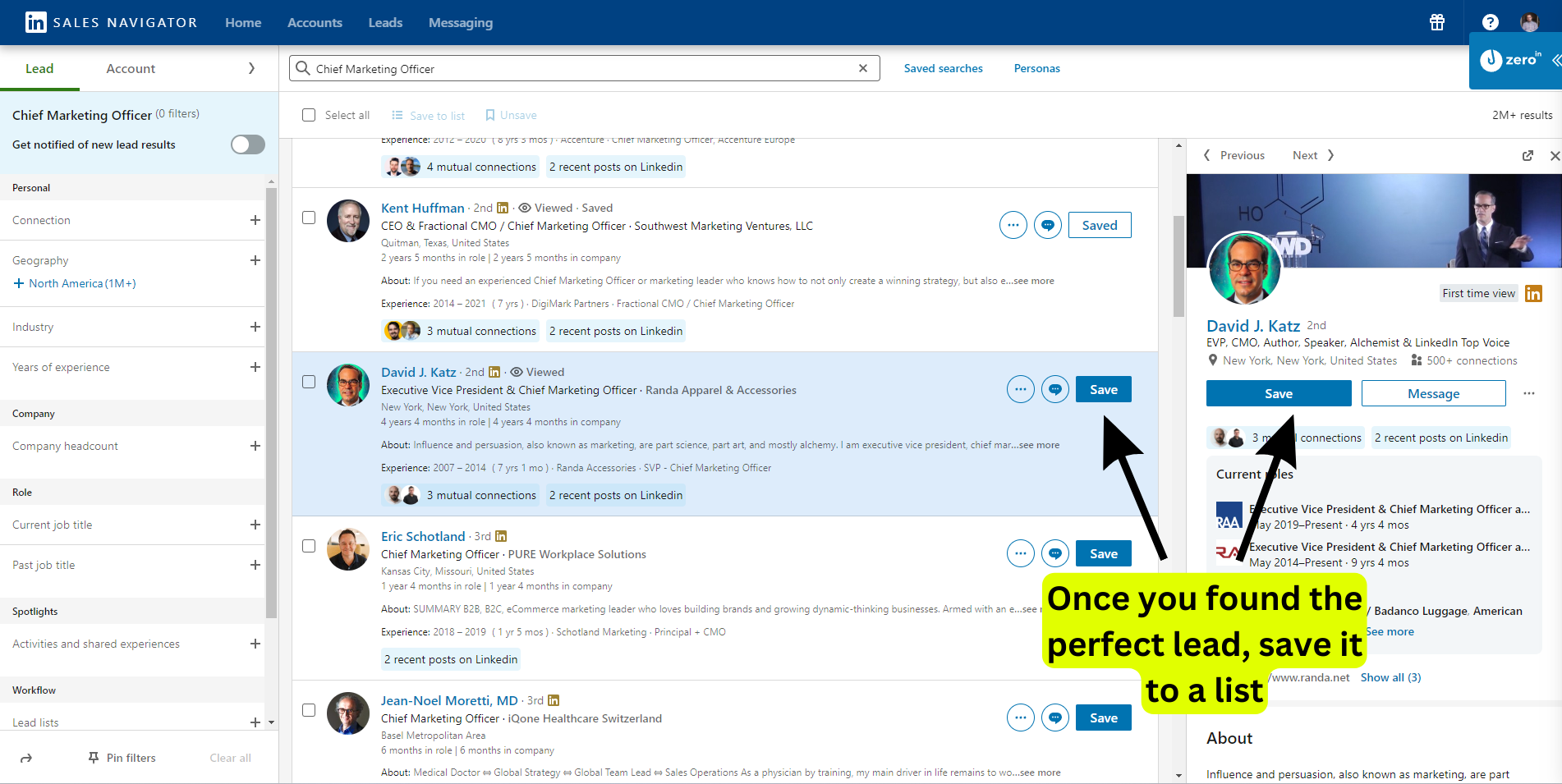Expand the Past job title filter

click(255, 565)
